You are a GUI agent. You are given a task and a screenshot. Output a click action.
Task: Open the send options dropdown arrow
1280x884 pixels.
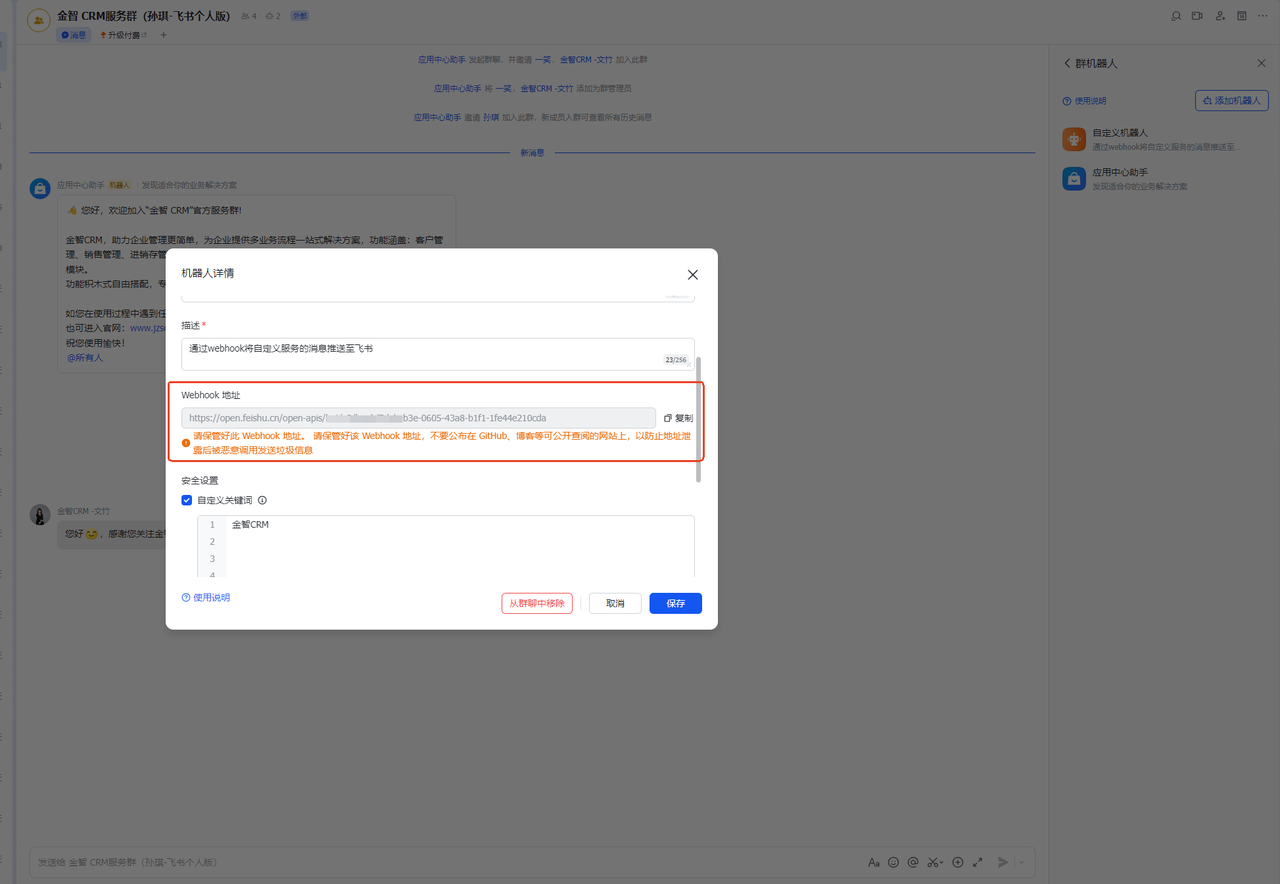click(1022, 862)
